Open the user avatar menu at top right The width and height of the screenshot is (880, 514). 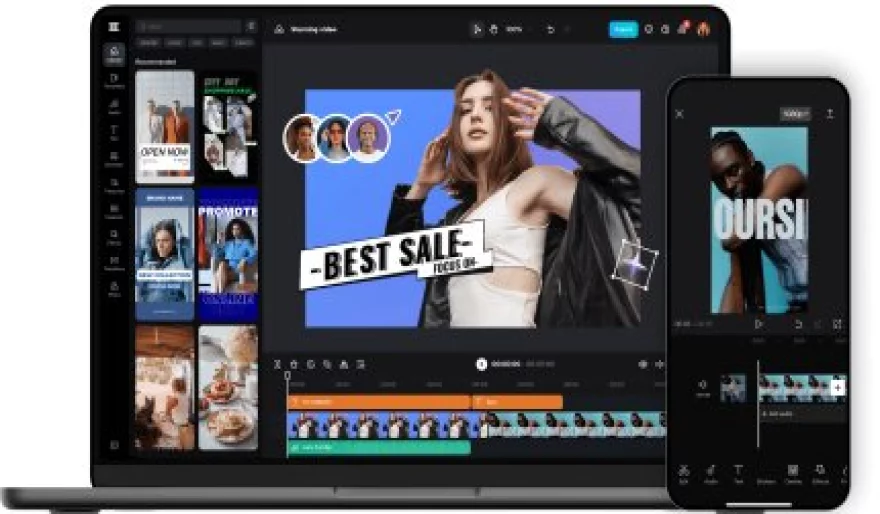click(704, 29)
